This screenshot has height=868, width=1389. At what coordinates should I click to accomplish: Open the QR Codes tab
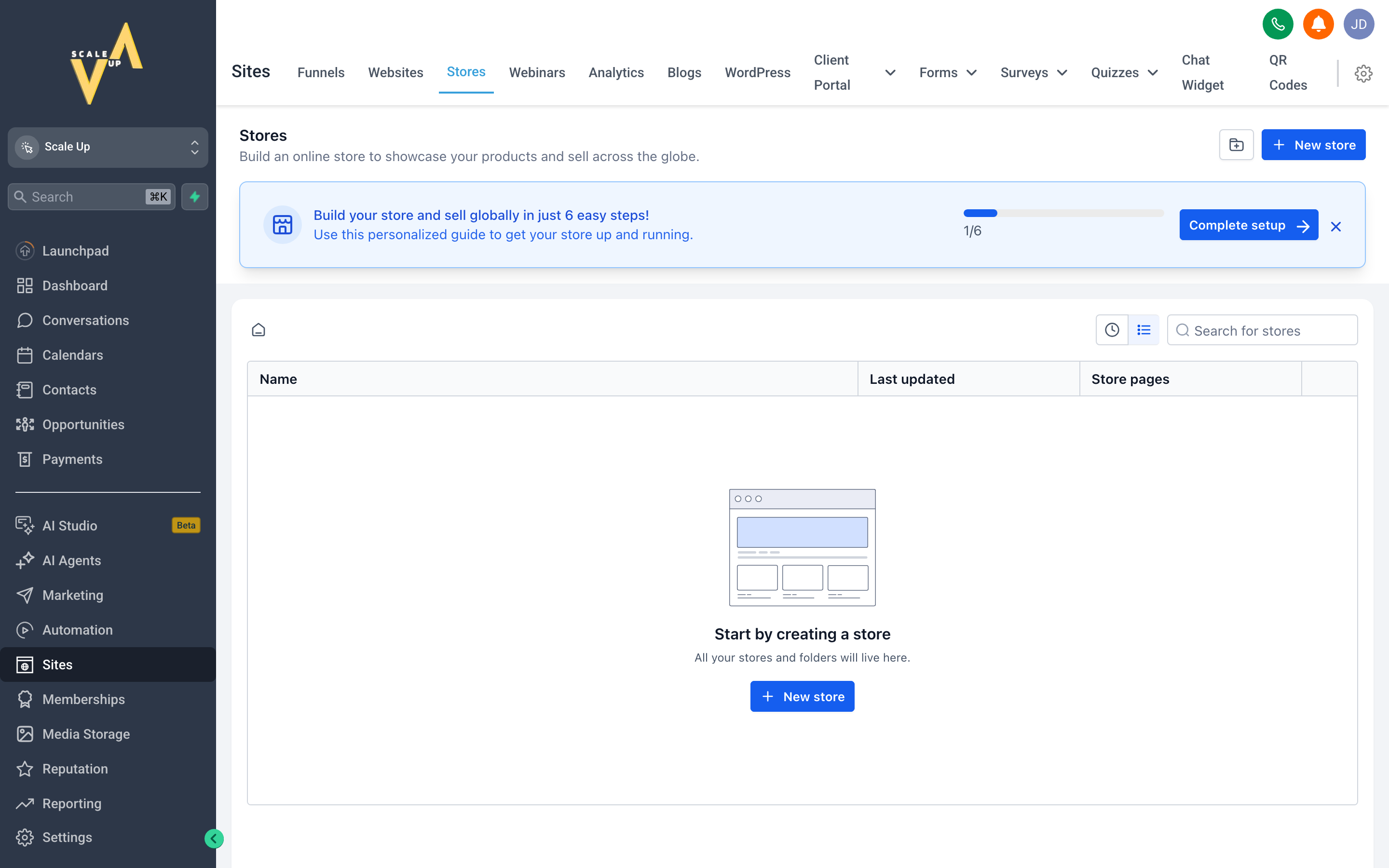1288,72
